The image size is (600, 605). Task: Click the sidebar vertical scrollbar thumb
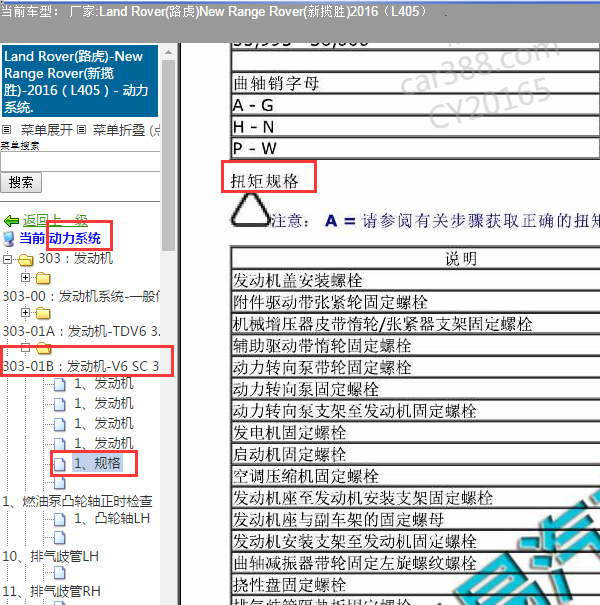point(168,155)
